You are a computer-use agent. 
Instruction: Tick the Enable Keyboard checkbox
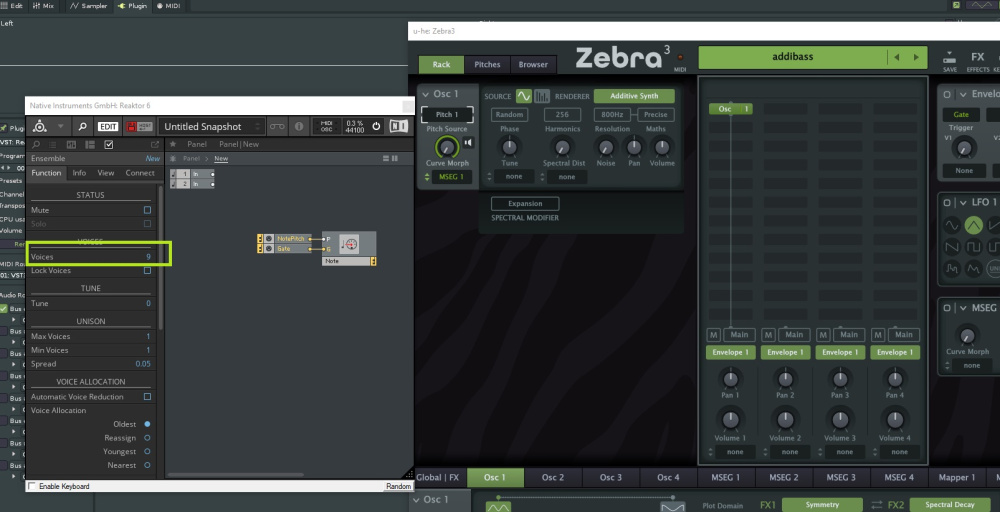point(32,486)
